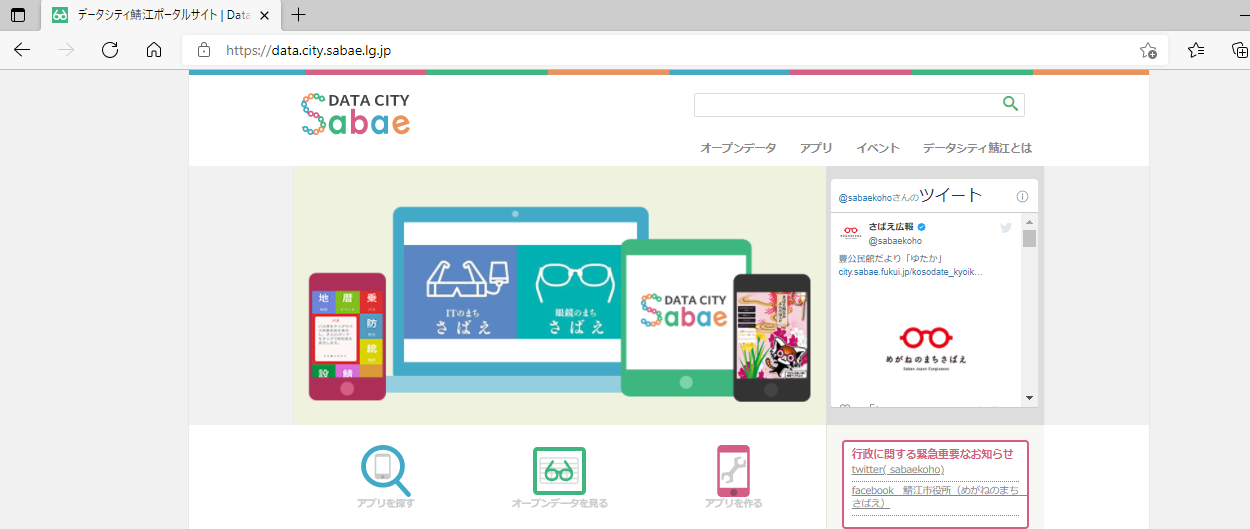Open the tweet widget info icon
1250x529 pixels.
click(x=1022, y=196)
